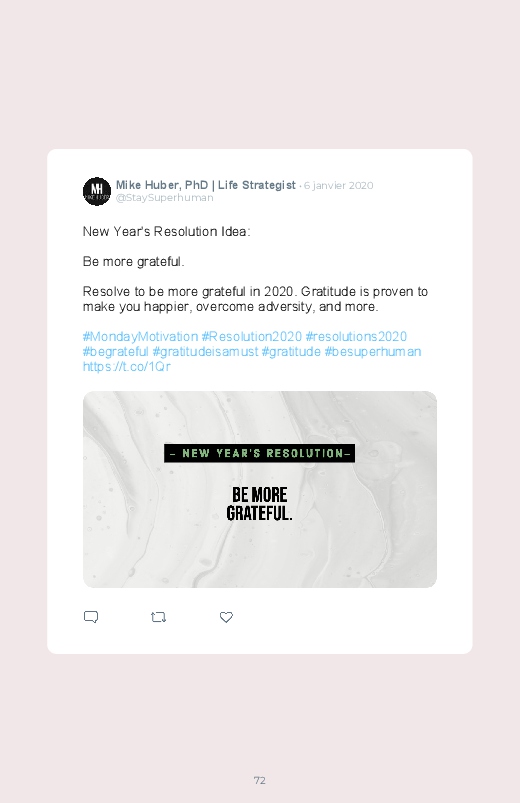
Task: Click the tweet text about gratitude
Action: [x=255, y=299]
